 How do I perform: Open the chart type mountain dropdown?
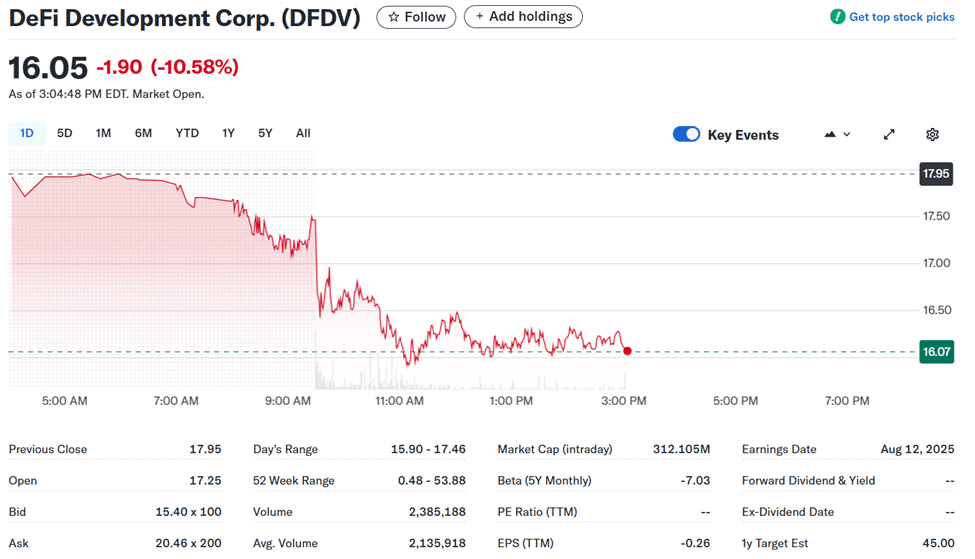tap(837, 134)
